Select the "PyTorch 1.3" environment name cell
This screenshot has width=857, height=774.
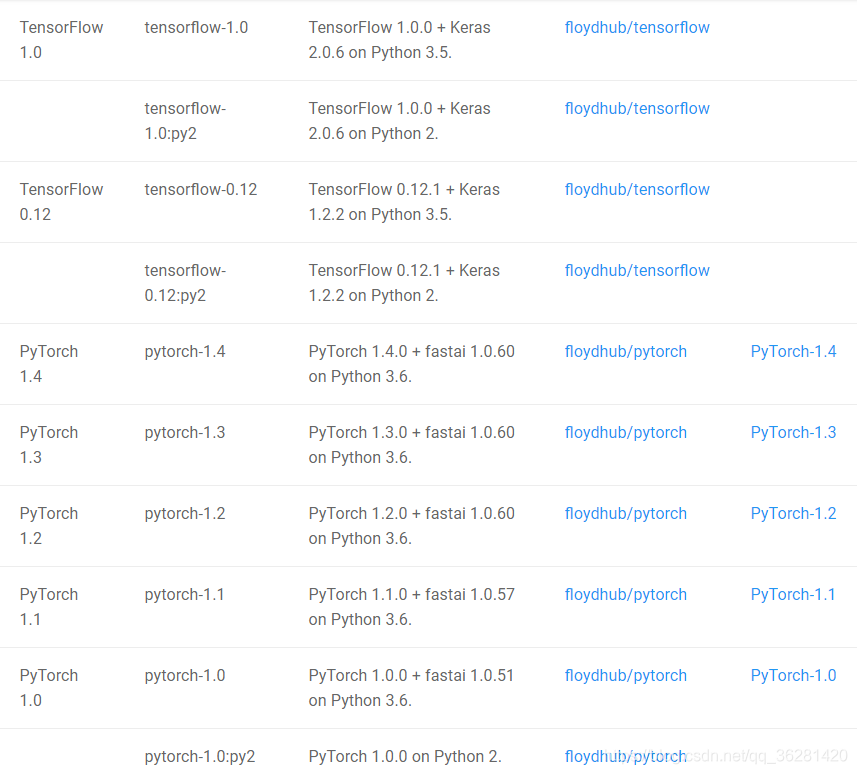[49, 444]
